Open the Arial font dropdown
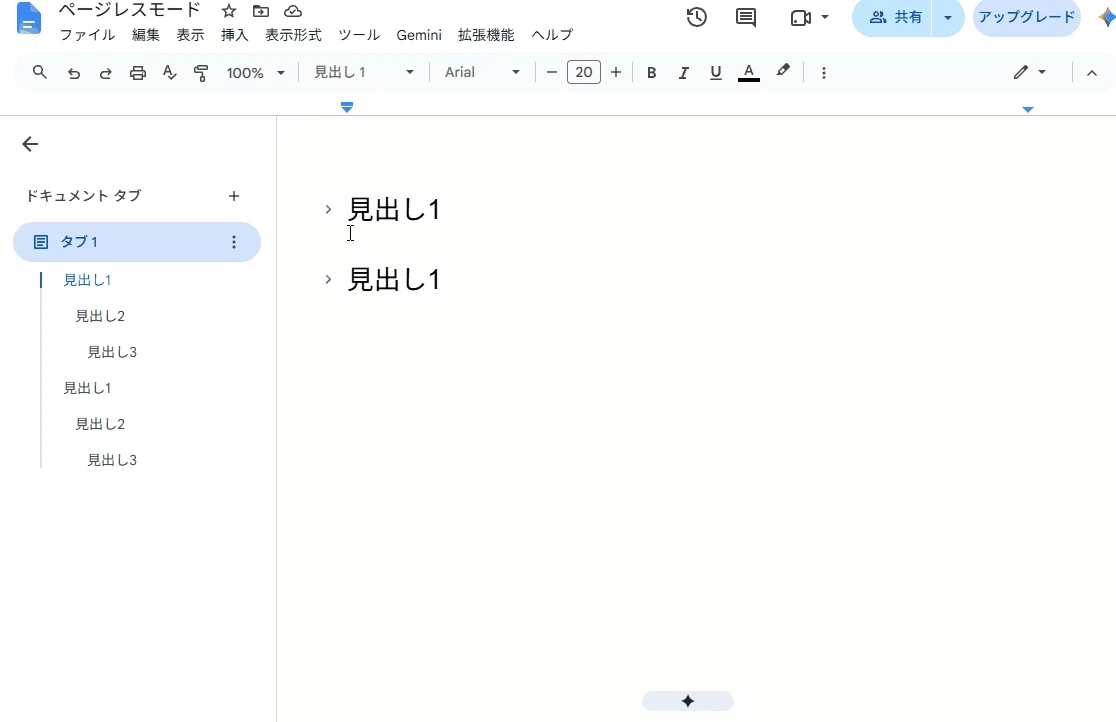 click(482, 72)
